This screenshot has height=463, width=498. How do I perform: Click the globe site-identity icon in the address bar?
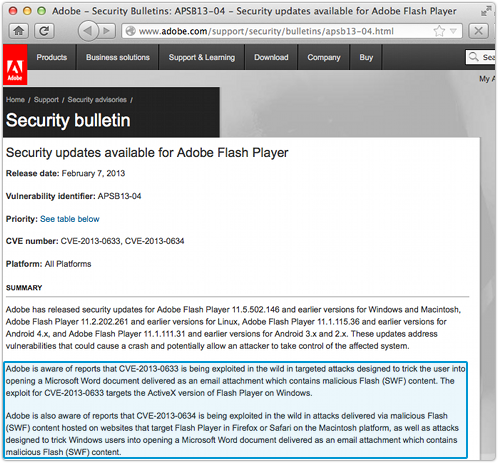130,31
